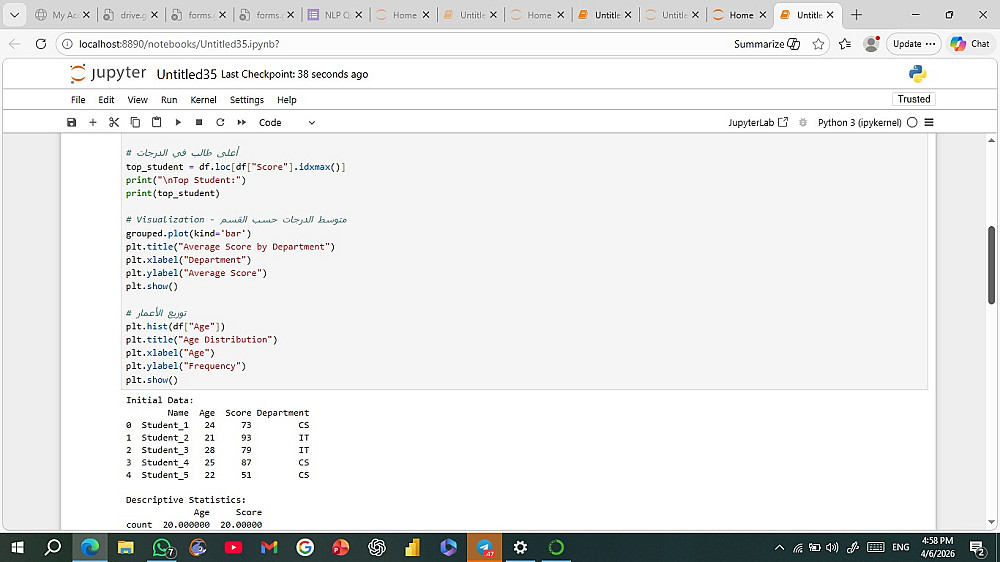Image resolution: width=1000 pixels, height=562 pixels.
Task: Switch the ENG input language indicator
Action: coord(901,547)
